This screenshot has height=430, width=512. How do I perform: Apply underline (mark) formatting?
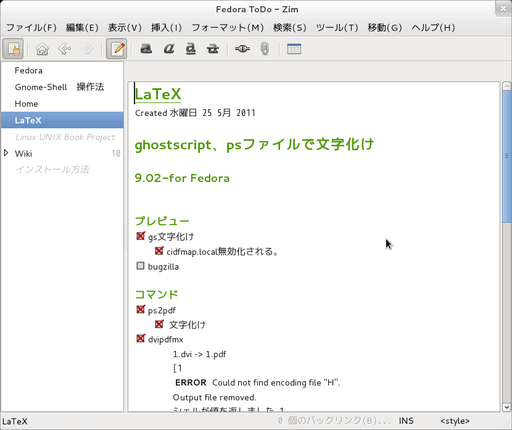pyautogui.click(x=191, y=49)
